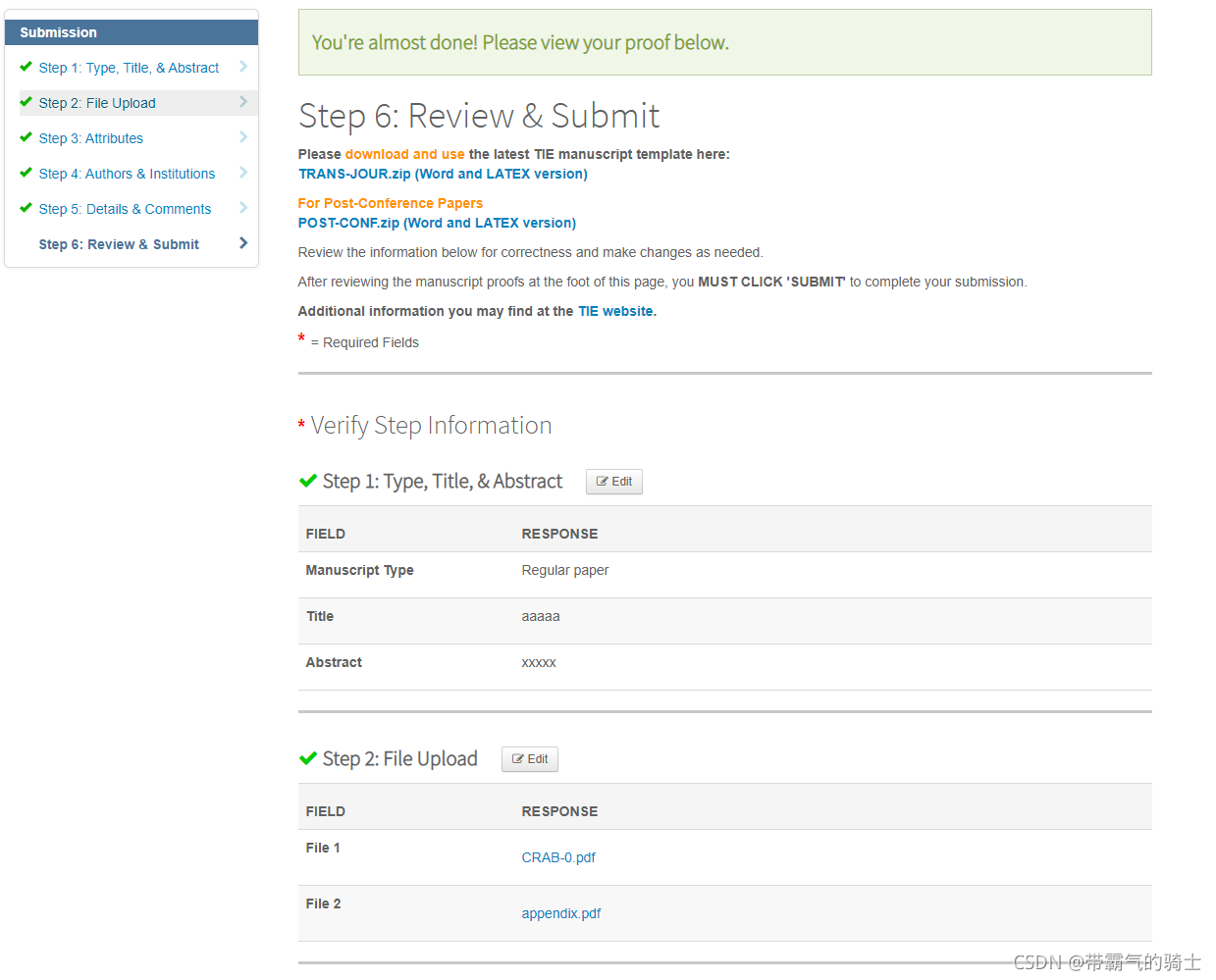Screen dimensions: 1216x980
Task: Open the appendix.pdf file
Action: (561, 913)
